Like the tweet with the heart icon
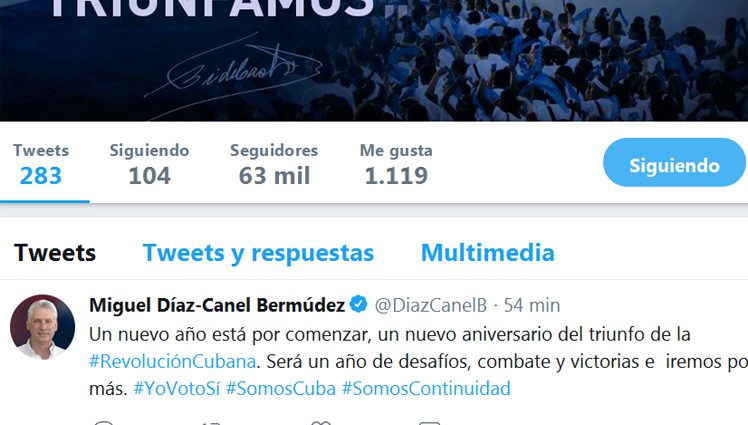 [x=321, y=423]
